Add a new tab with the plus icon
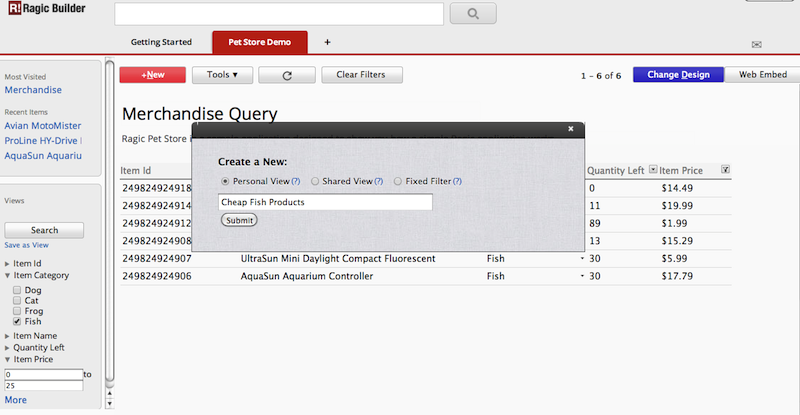 pos(327,42)
